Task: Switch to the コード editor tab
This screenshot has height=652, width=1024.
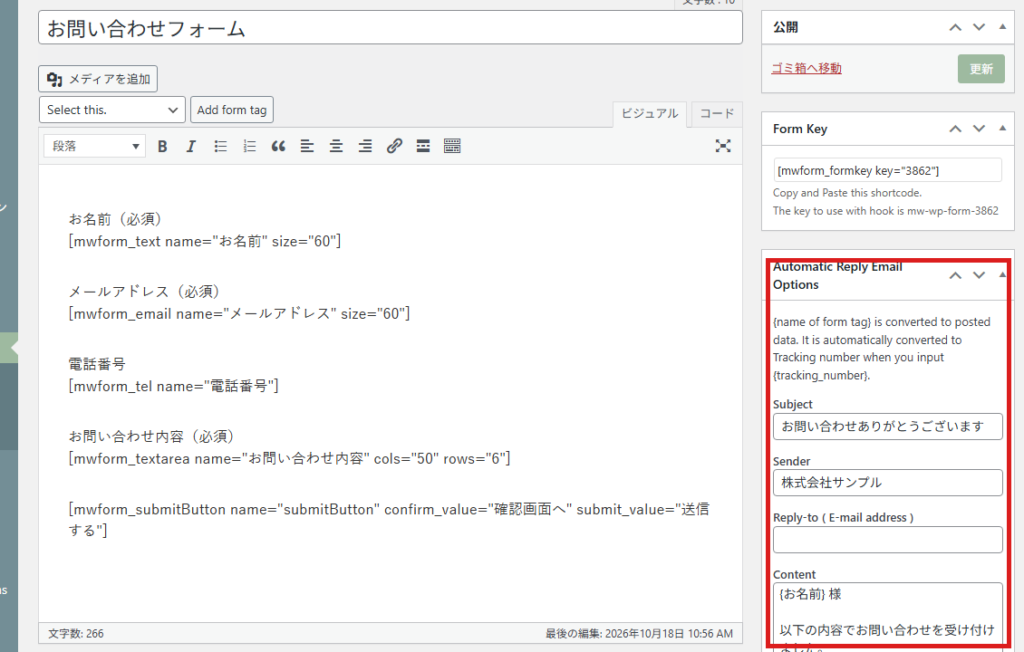Action: coord(716,114)
